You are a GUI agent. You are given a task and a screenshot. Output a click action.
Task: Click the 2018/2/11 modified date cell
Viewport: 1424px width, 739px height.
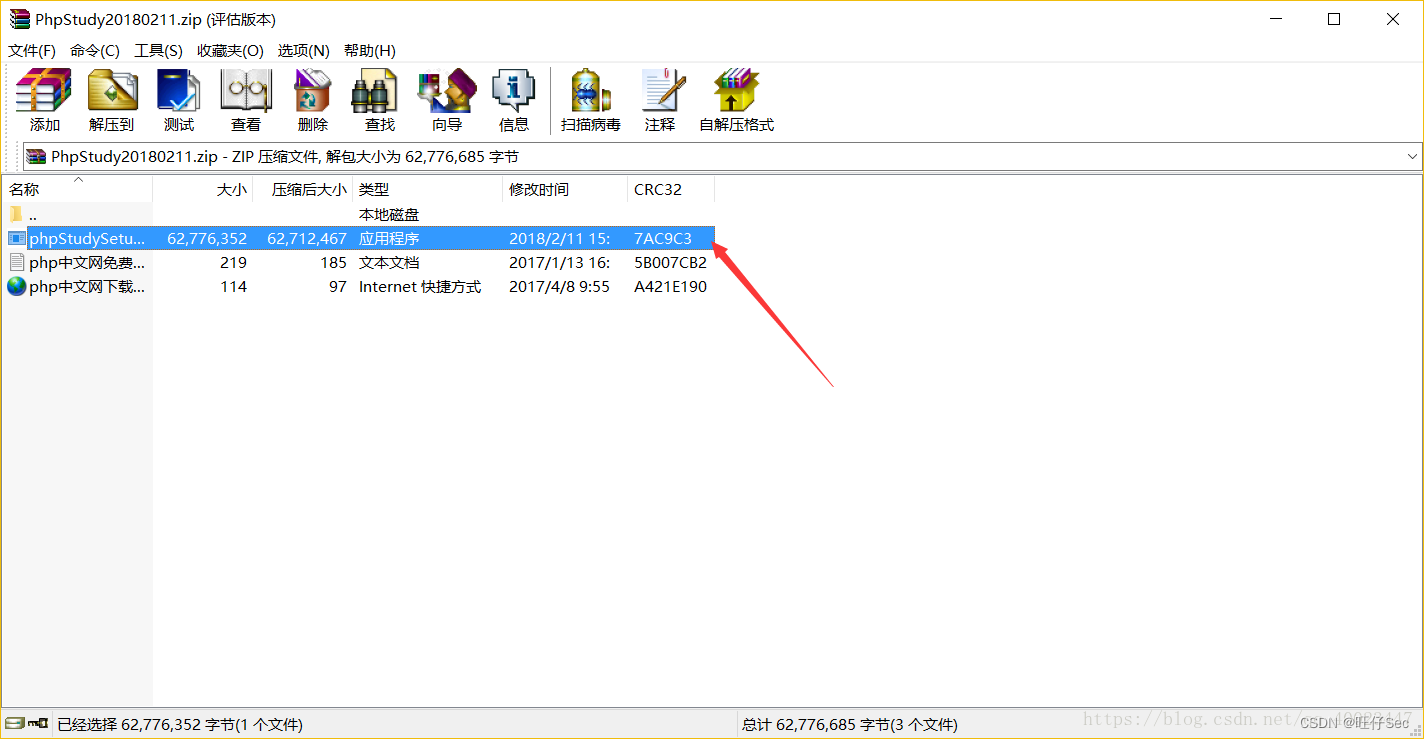click(x=560, y=239)
